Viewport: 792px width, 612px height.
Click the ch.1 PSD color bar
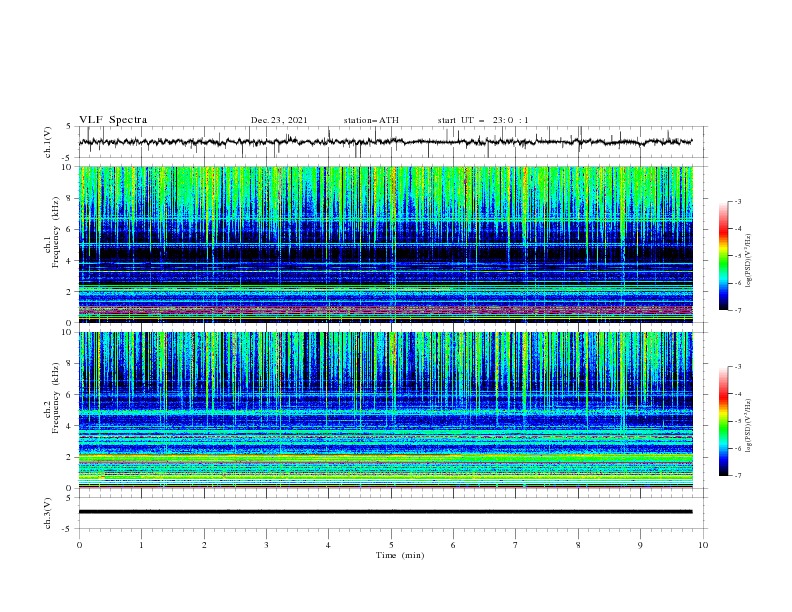tap(723, 256)
